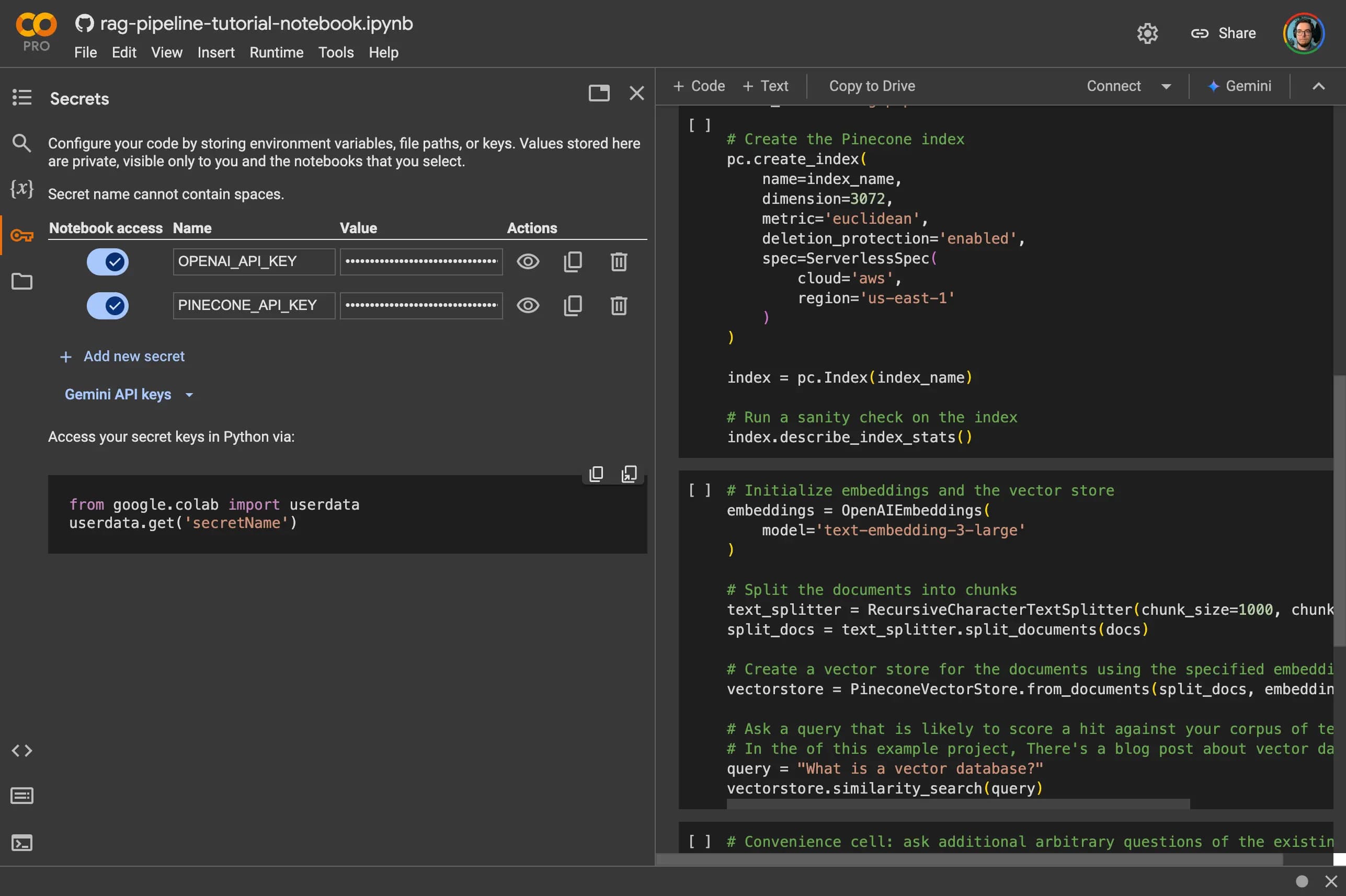1346x896 pixels.
Task: Open the File menu
Action: pos(85,53)
